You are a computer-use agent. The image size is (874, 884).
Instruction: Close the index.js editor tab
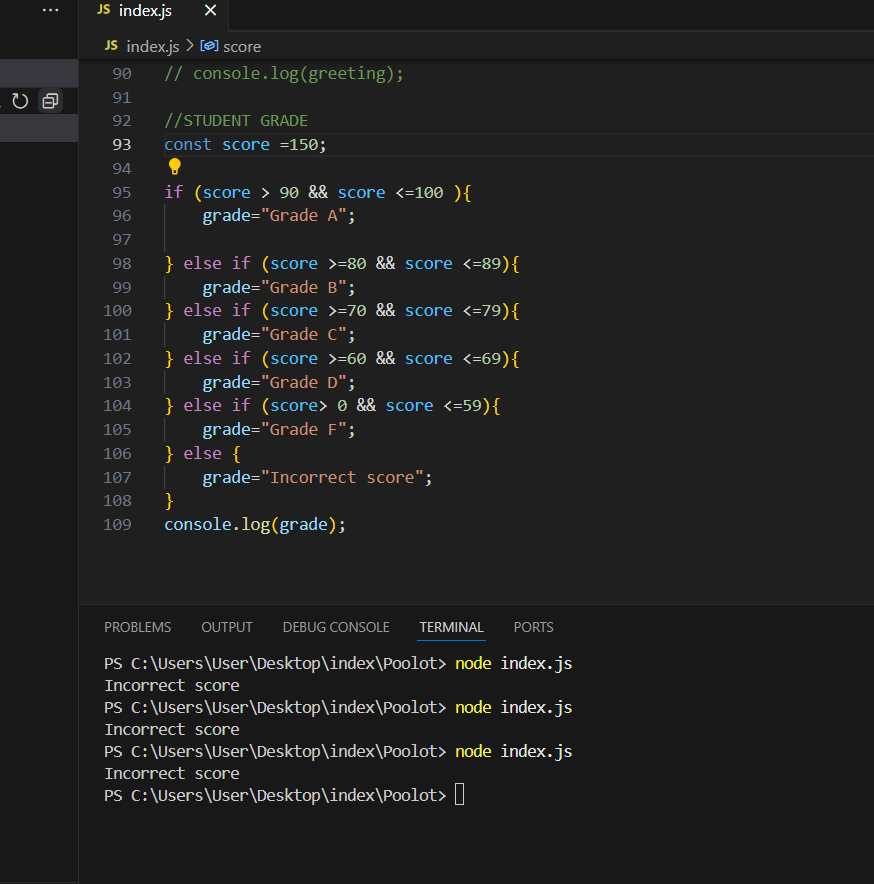pyautogui.click(x=210, y=10)
